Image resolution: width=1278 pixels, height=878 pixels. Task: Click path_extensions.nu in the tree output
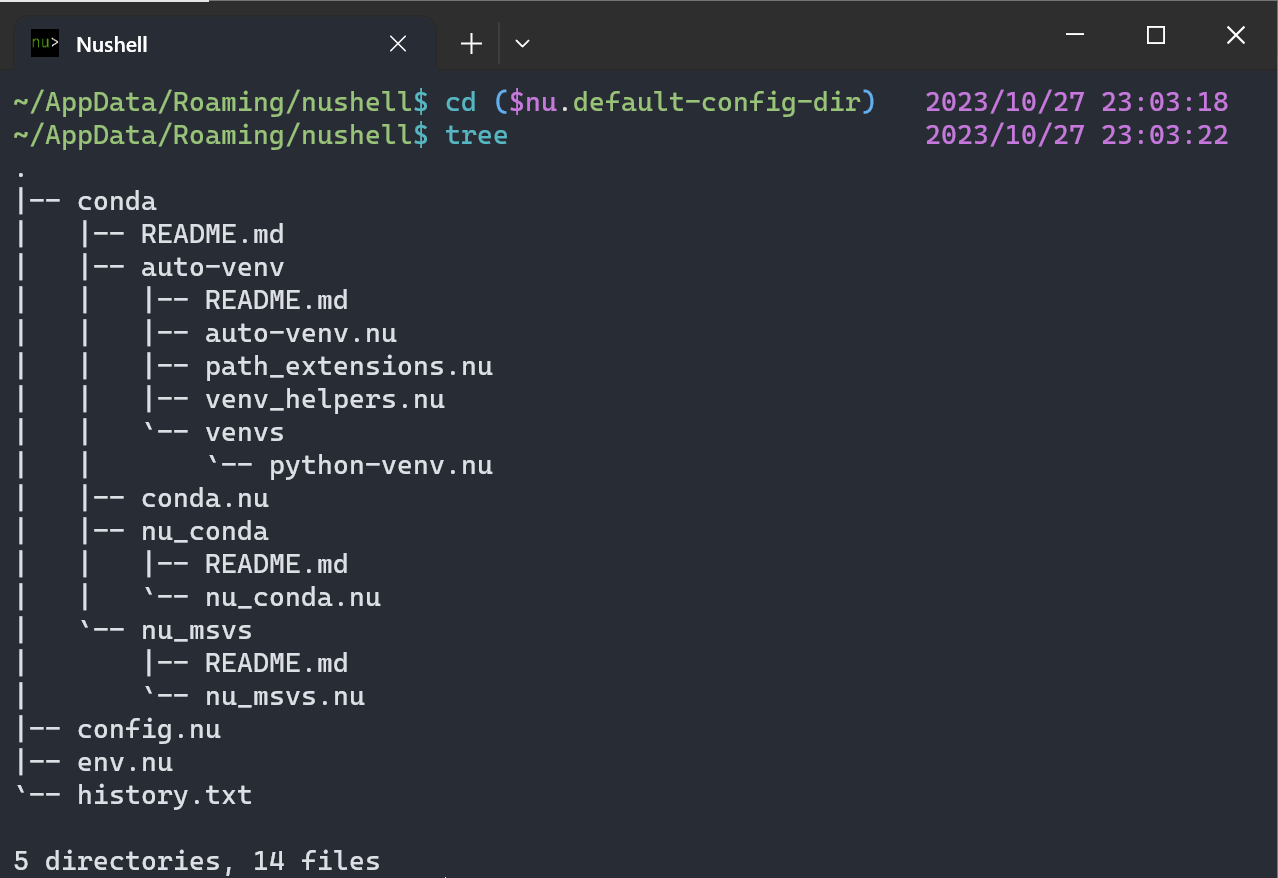tap(348, 366)
